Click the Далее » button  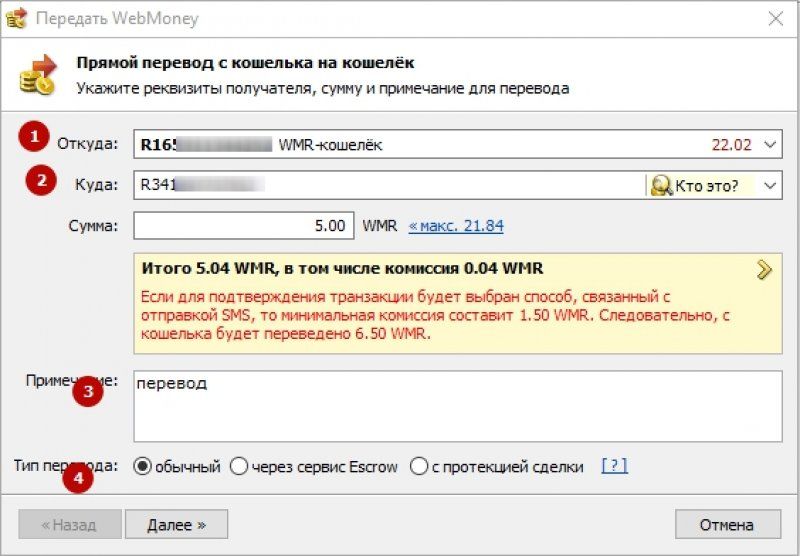coord(177,524)
